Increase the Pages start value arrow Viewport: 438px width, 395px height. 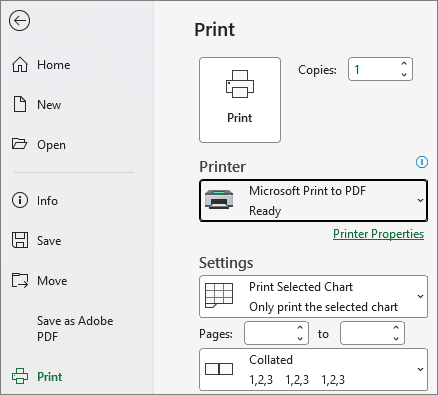point(300,328)
